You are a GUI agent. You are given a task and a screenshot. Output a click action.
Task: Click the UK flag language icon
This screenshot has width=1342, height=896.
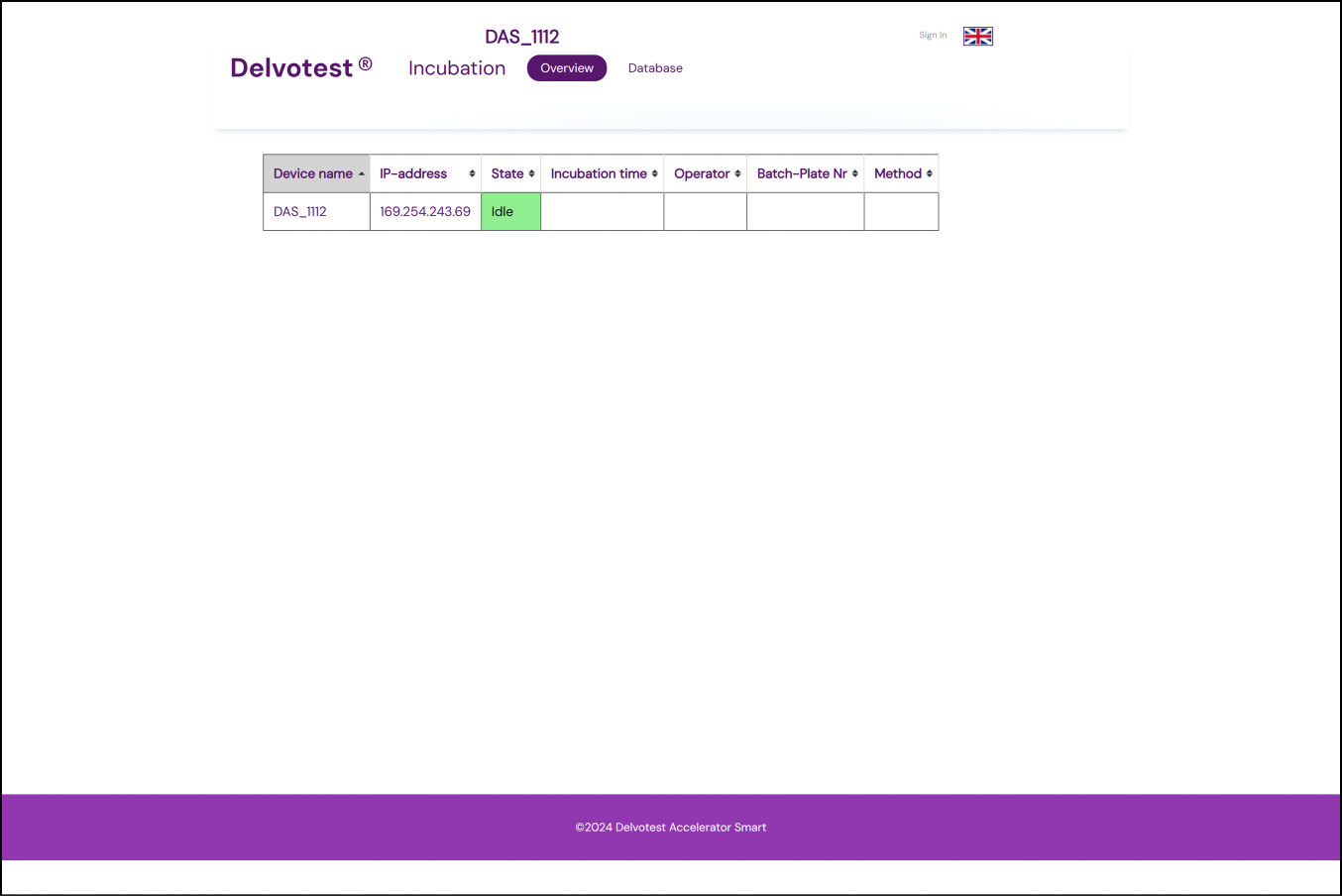click(977, 37)
